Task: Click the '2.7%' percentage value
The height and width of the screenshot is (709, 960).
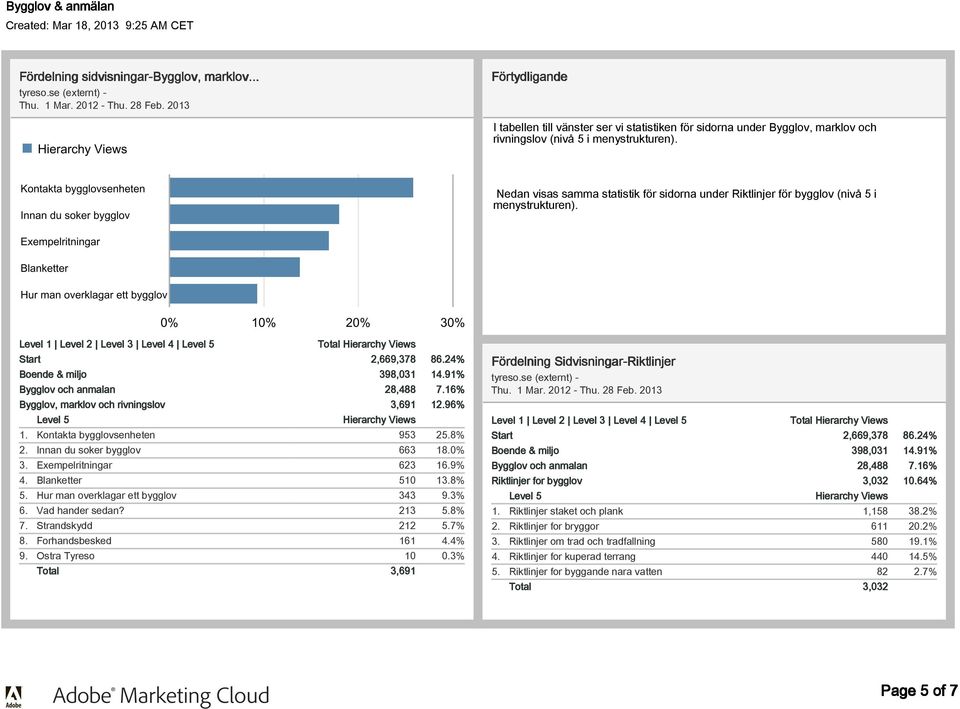Action: click(x=925, y=572)
